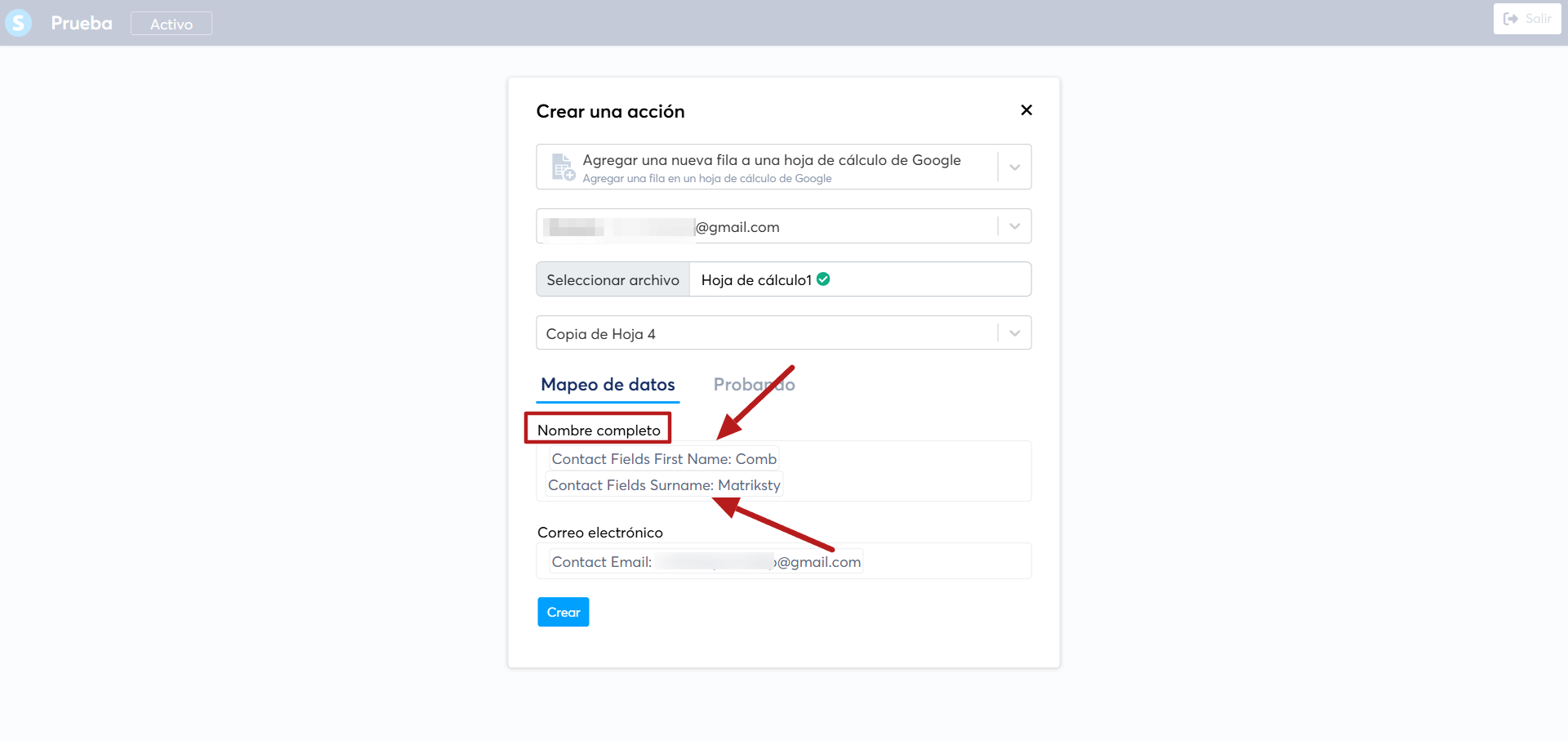Open the Gmail account dropdown chevron
The image size is (1568, 745).
click(x=1014, y=226)
